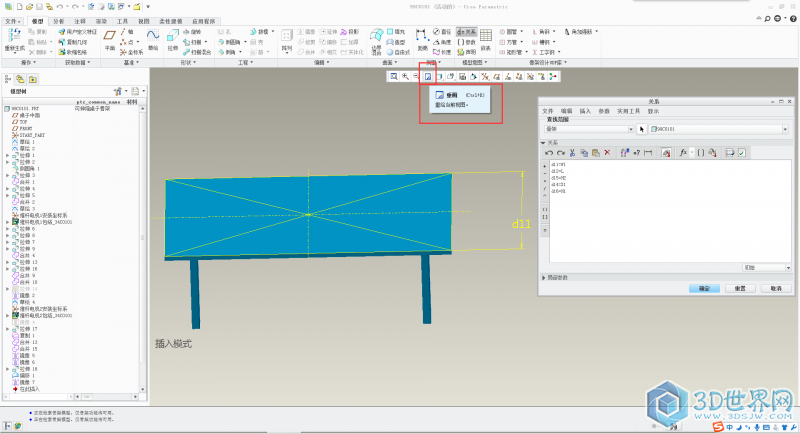Click the zoom out magnifier in graphics toolbar

(416, 76)
